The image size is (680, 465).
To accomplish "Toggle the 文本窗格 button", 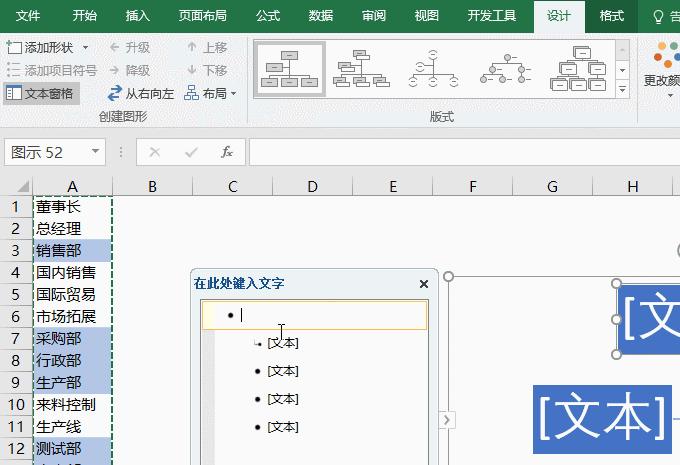I will click(x=40, y=93).
